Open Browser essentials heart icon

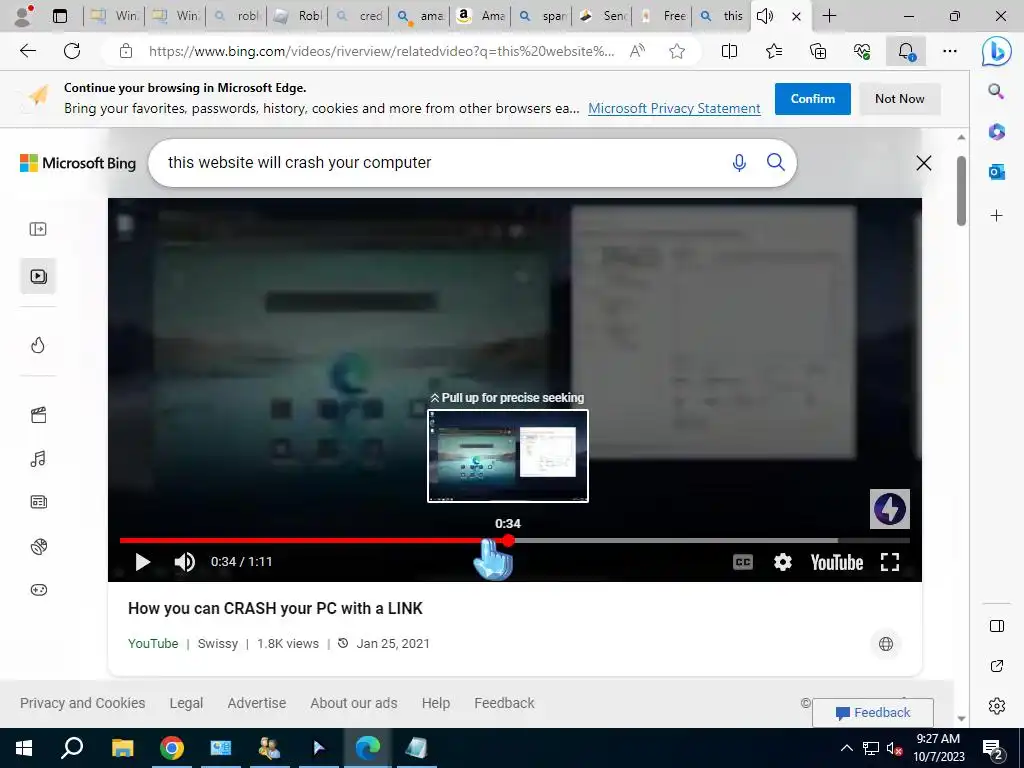[862, 51]
